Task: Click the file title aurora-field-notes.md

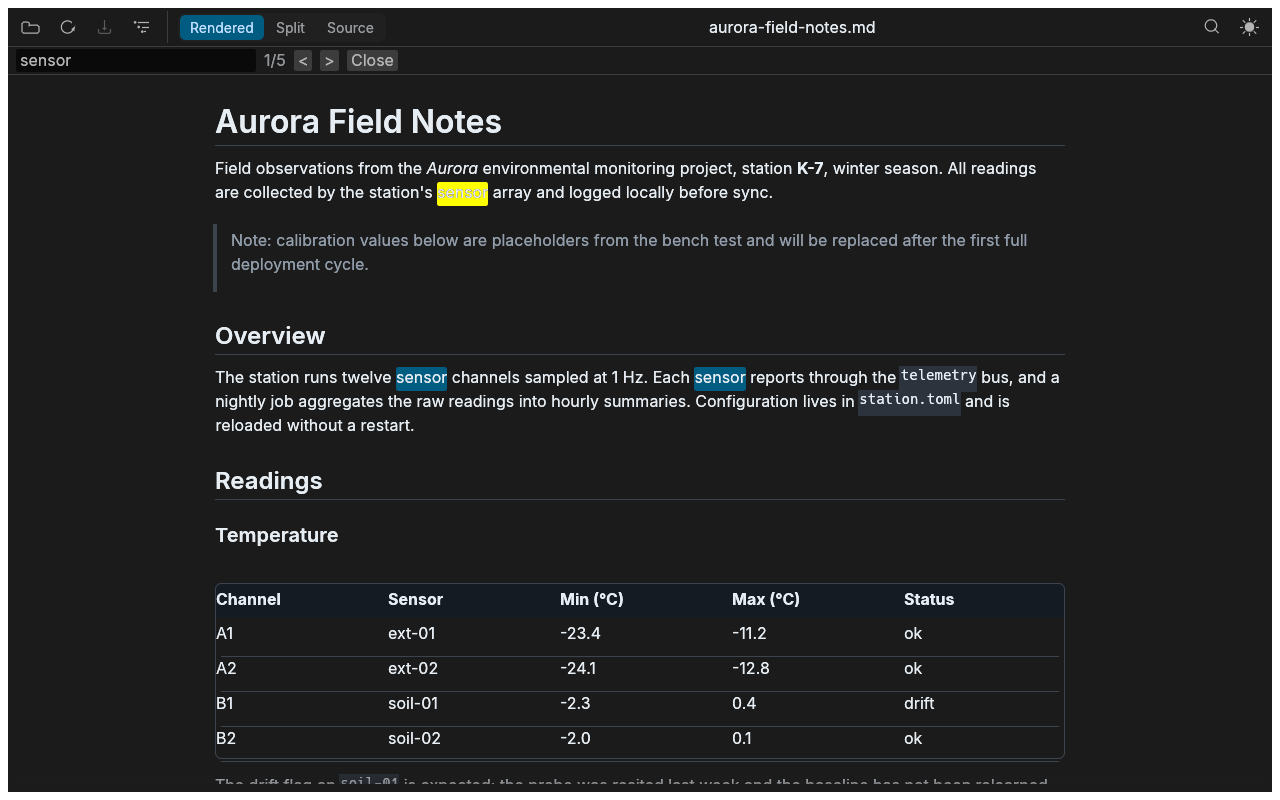Action: (792, 27)
